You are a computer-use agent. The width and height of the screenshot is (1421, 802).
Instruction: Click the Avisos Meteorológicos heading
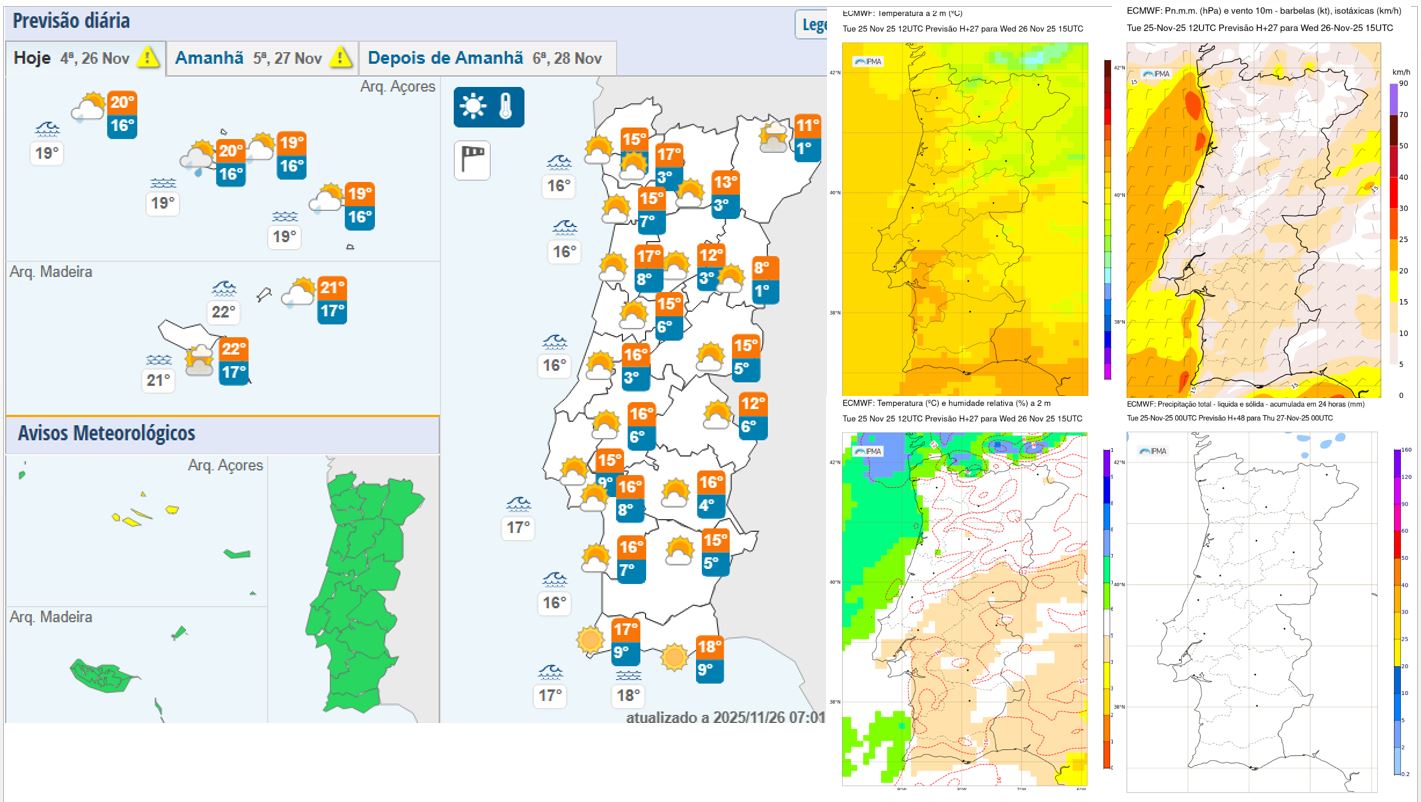click(x=107, y=433)
